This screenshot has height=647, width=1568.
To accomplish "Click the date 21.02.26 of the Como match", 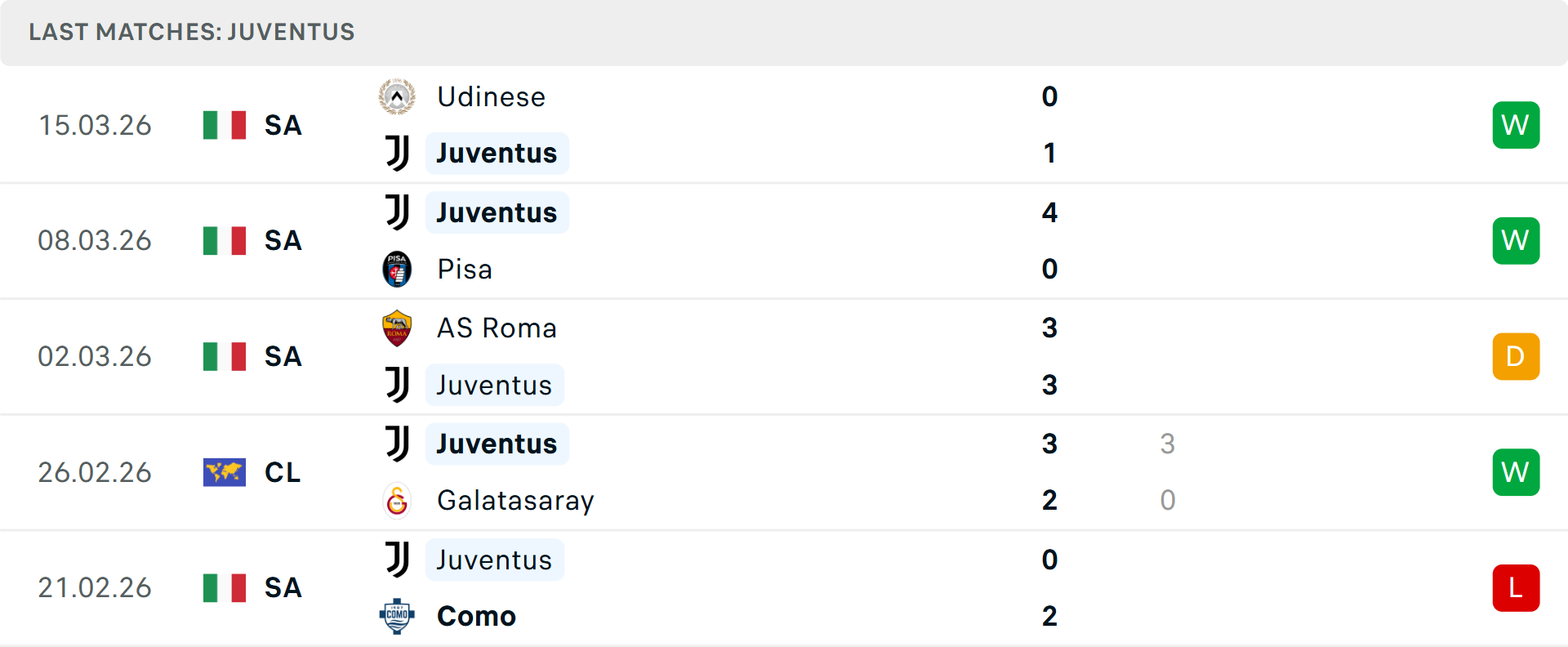I will [95, 588].
